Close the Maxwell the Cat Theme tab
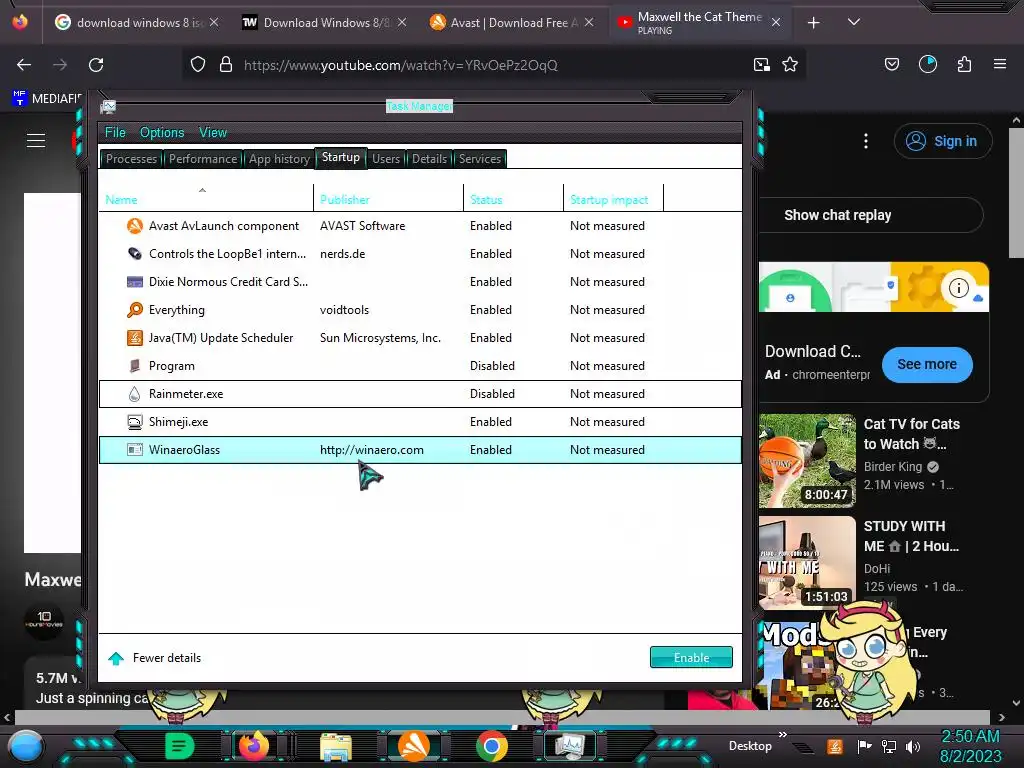The image size is (1024, 768). pos(776,22)
